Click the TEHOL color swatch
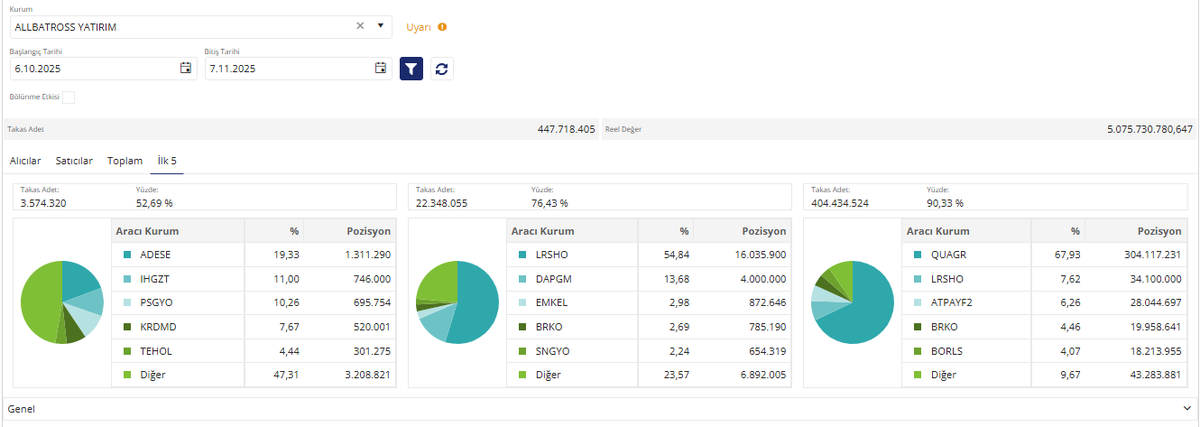Viewport: 1200px width, 427px height. (126, 350)
